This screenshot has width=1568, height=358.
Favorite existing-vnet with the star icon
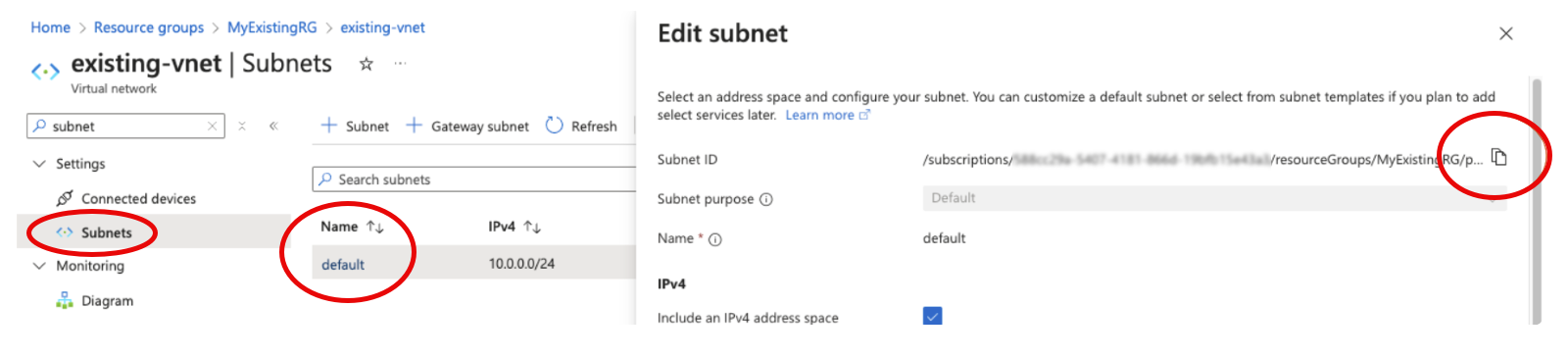[366, 64]
